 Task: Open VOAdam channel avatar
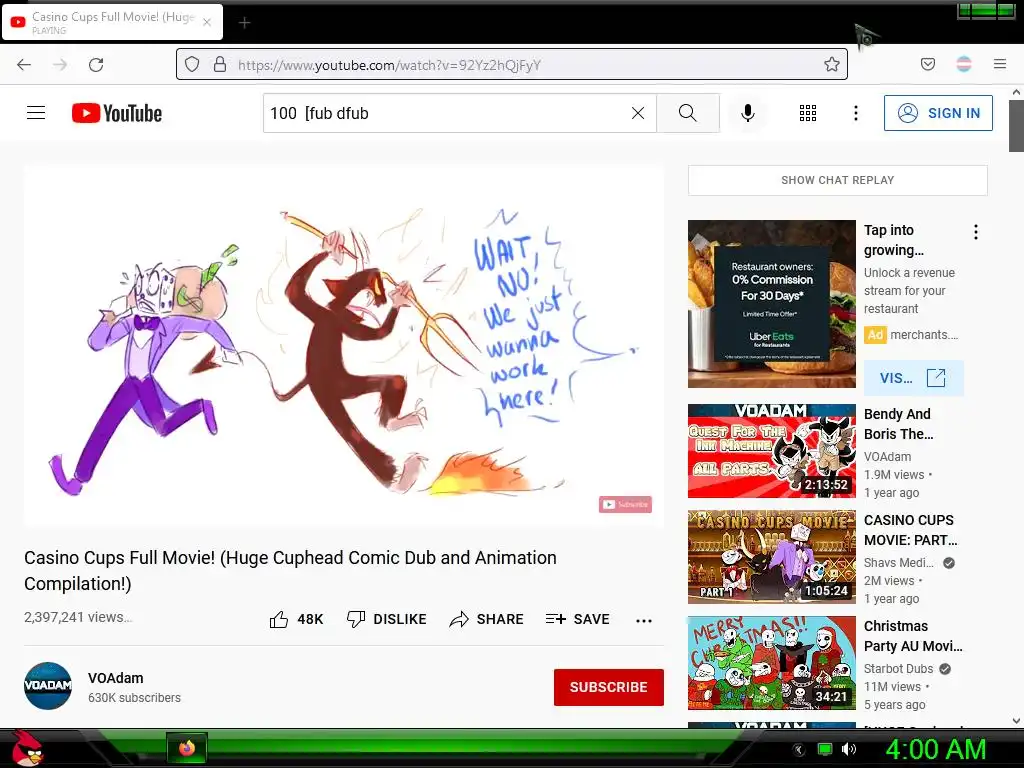click(48, 686)
